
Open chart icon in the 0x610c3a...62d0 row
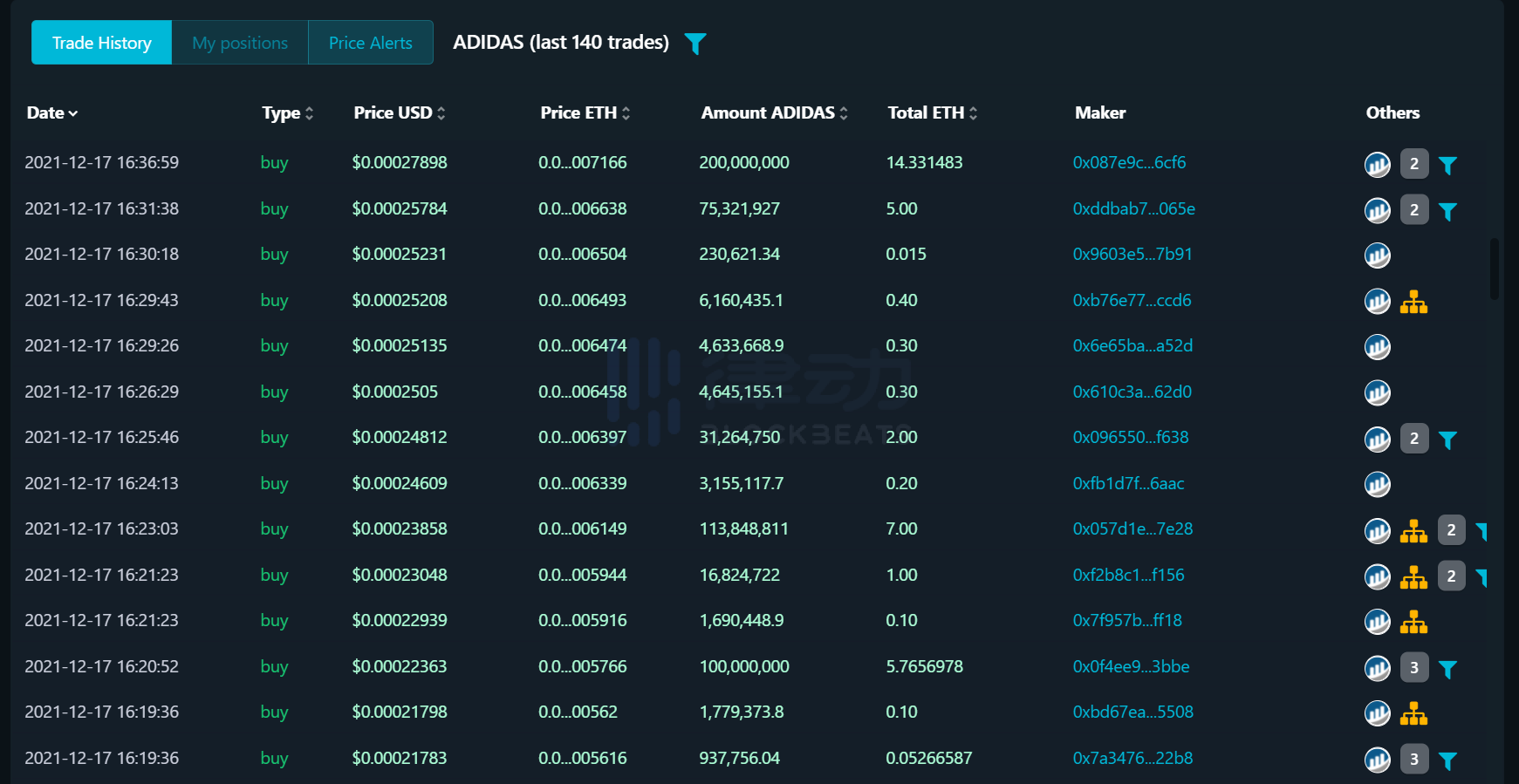(1377, 393)
